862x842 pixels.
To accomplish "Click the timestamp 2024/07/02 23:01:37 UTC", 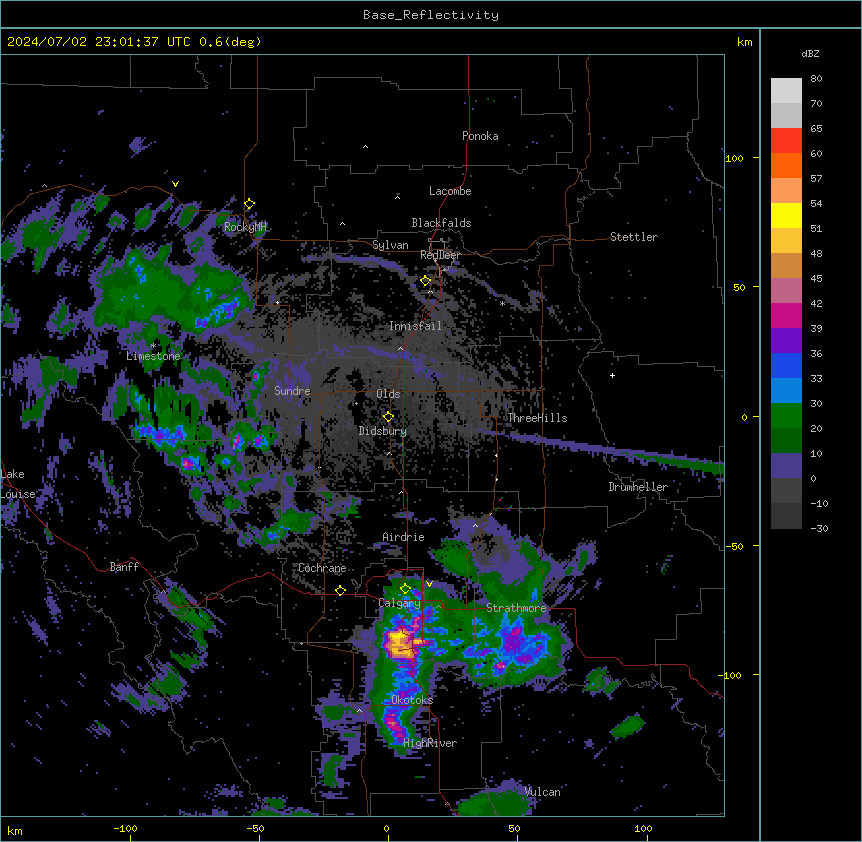I will click(98, 42).
